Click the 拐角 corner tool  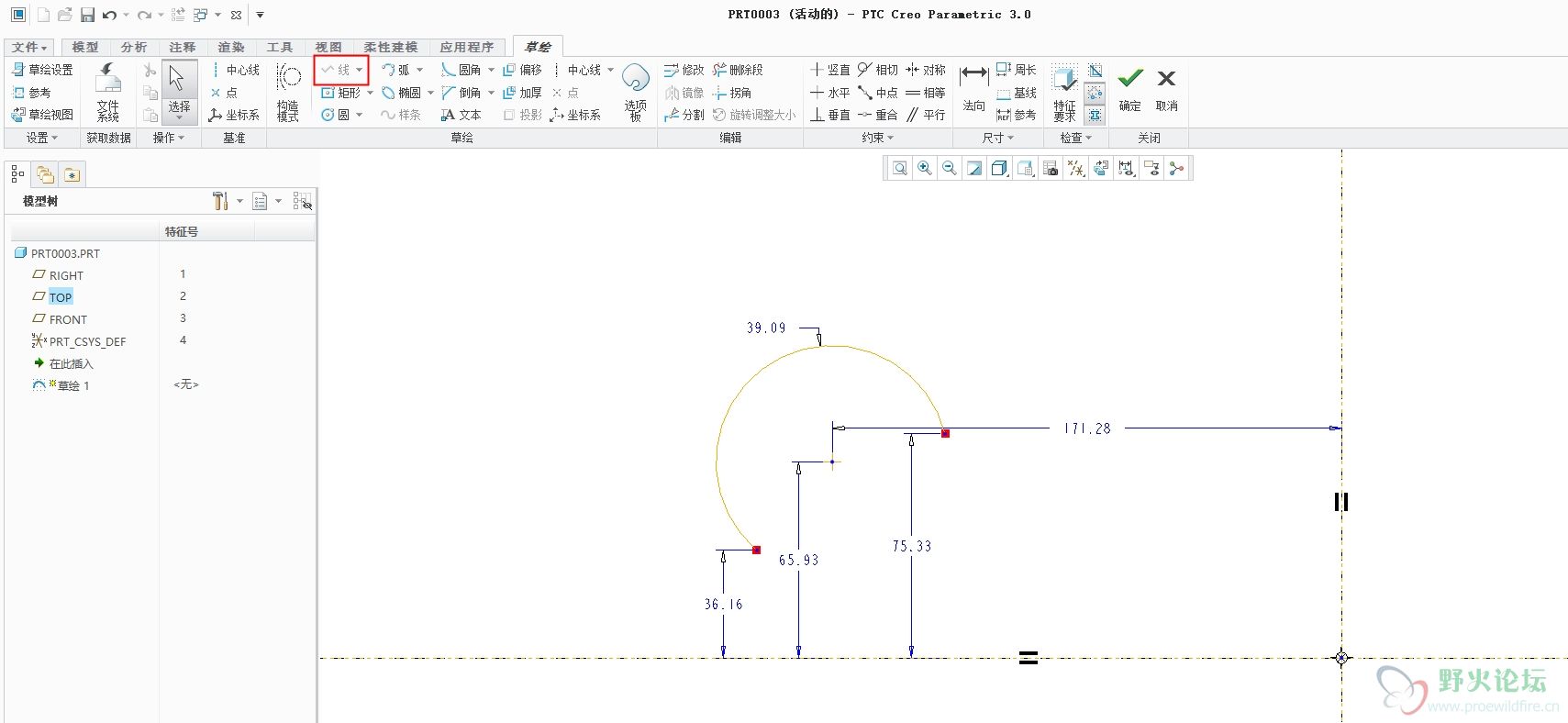tap(732, 93)
